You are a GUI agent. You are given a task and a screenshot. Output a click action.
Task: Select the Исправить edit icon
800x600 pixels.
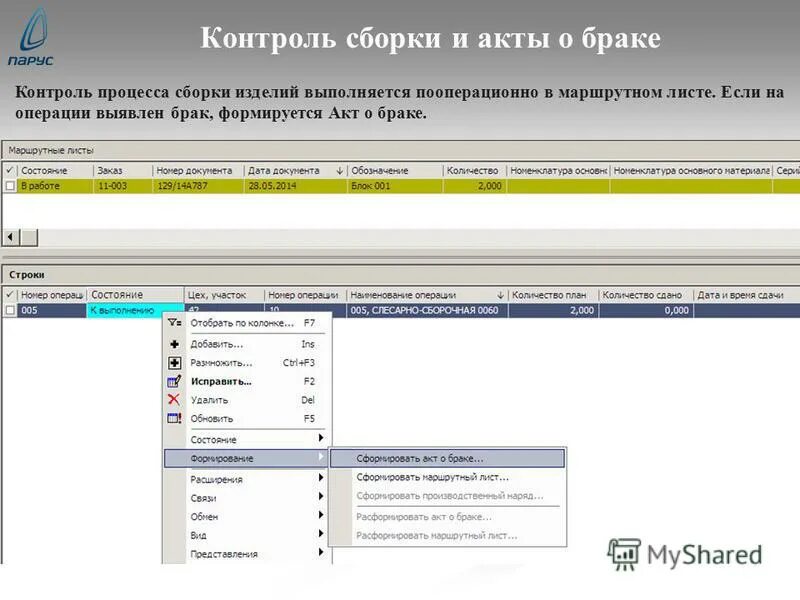pos(172,378)
